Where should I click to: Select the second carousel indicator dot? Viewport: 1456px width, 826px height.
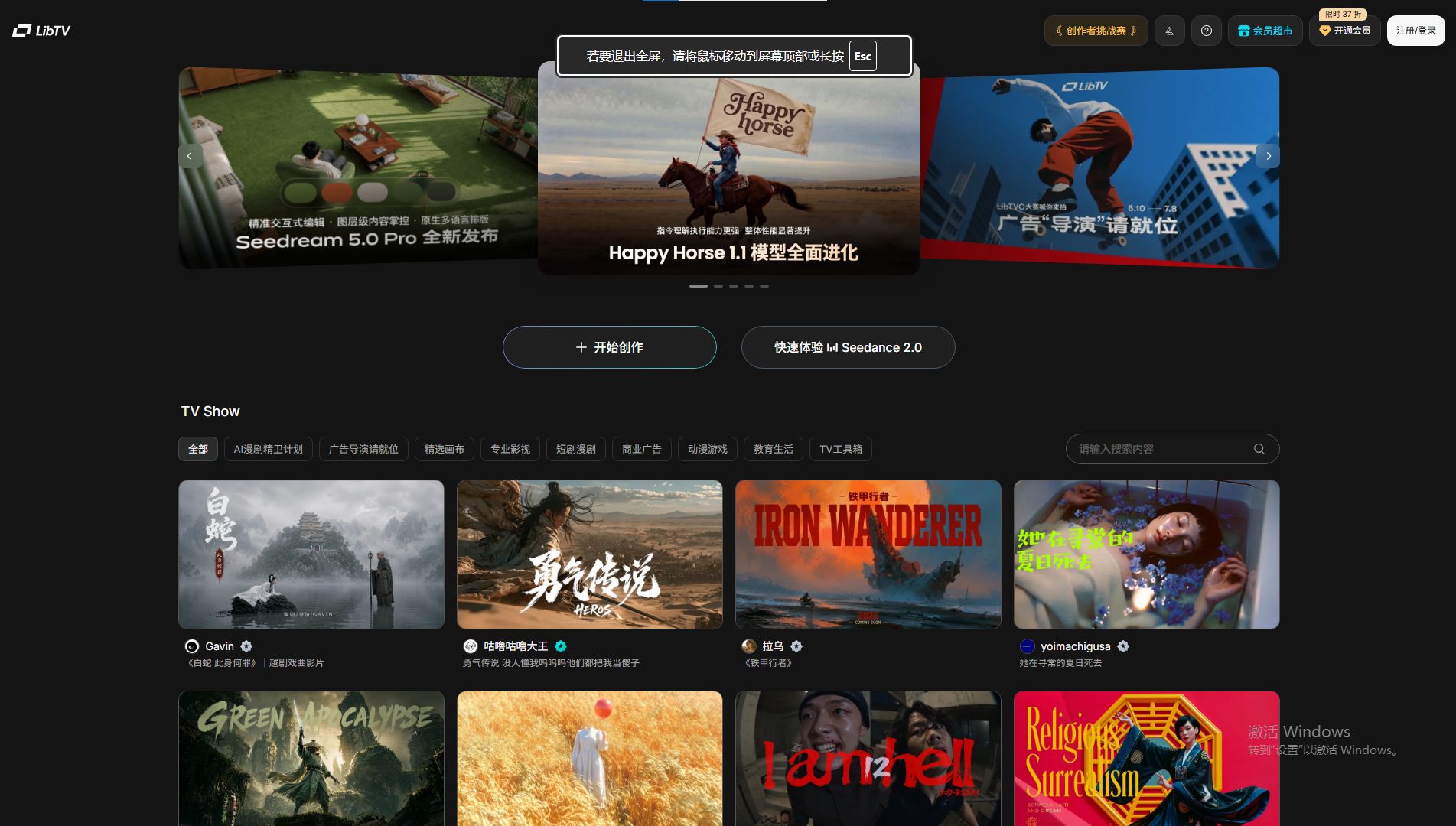tap(718, 286)
